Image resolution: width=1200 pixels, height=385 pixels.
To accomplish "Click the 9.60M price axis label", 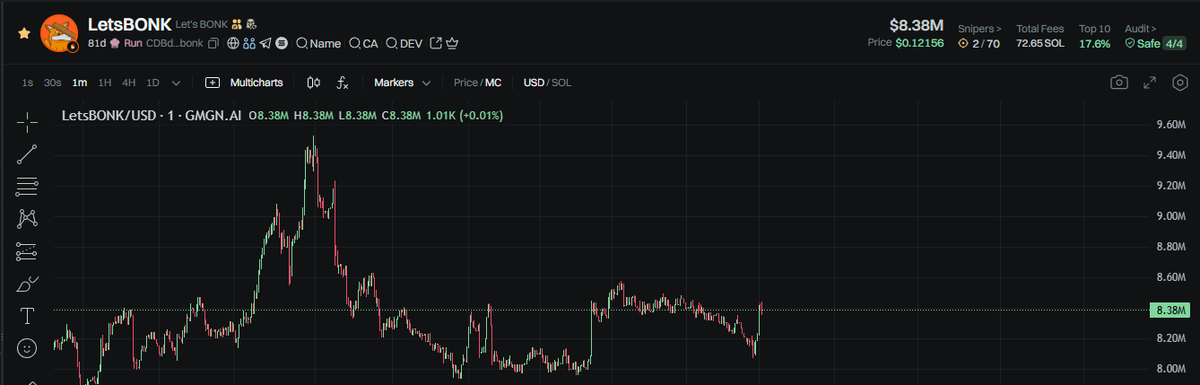I will pyautogui.click(x=1170, y=125).
